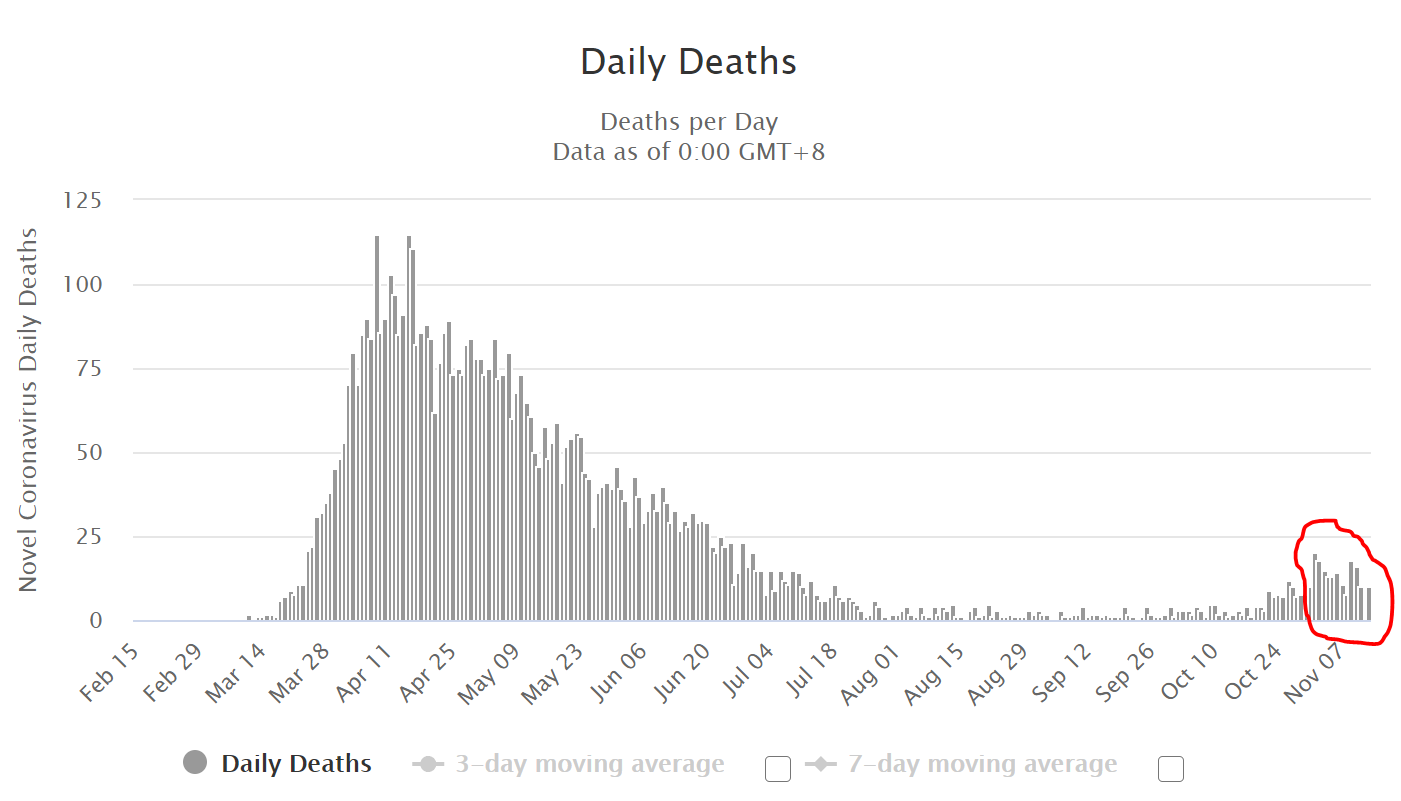Toggle the 3-day moving average legend text
The height and width of the screenshot is (801, 1401).
click(x=590, y=765)
